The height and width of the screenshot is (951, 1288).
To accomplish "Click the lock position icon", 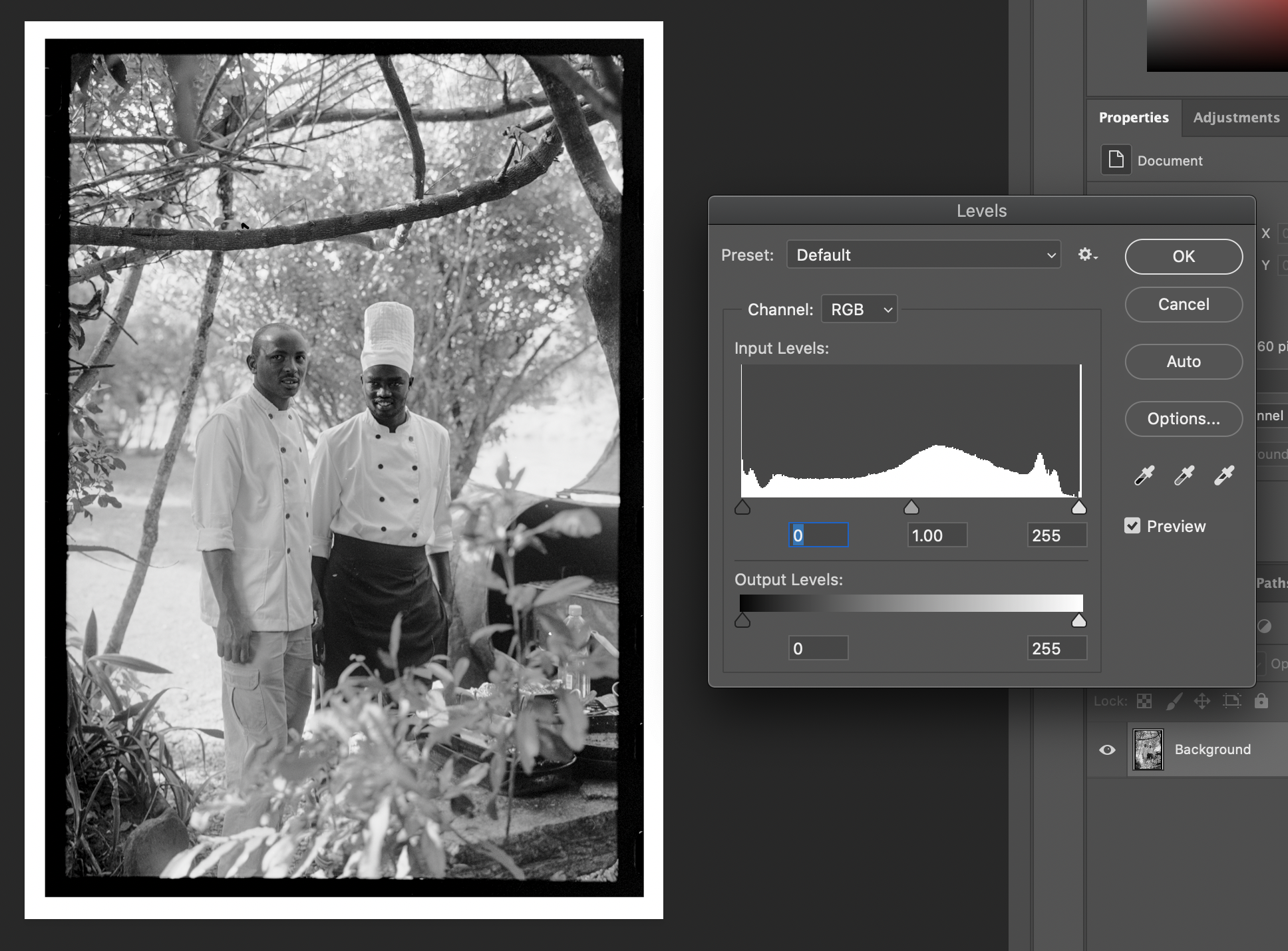I will click(1204, 700).
